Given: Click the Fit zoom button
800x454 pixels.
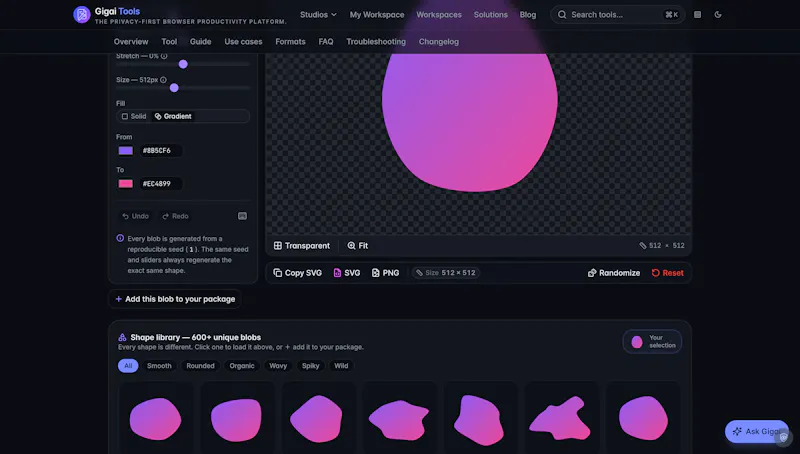Looking at the screenshot, I should click(x=358, y=246).
